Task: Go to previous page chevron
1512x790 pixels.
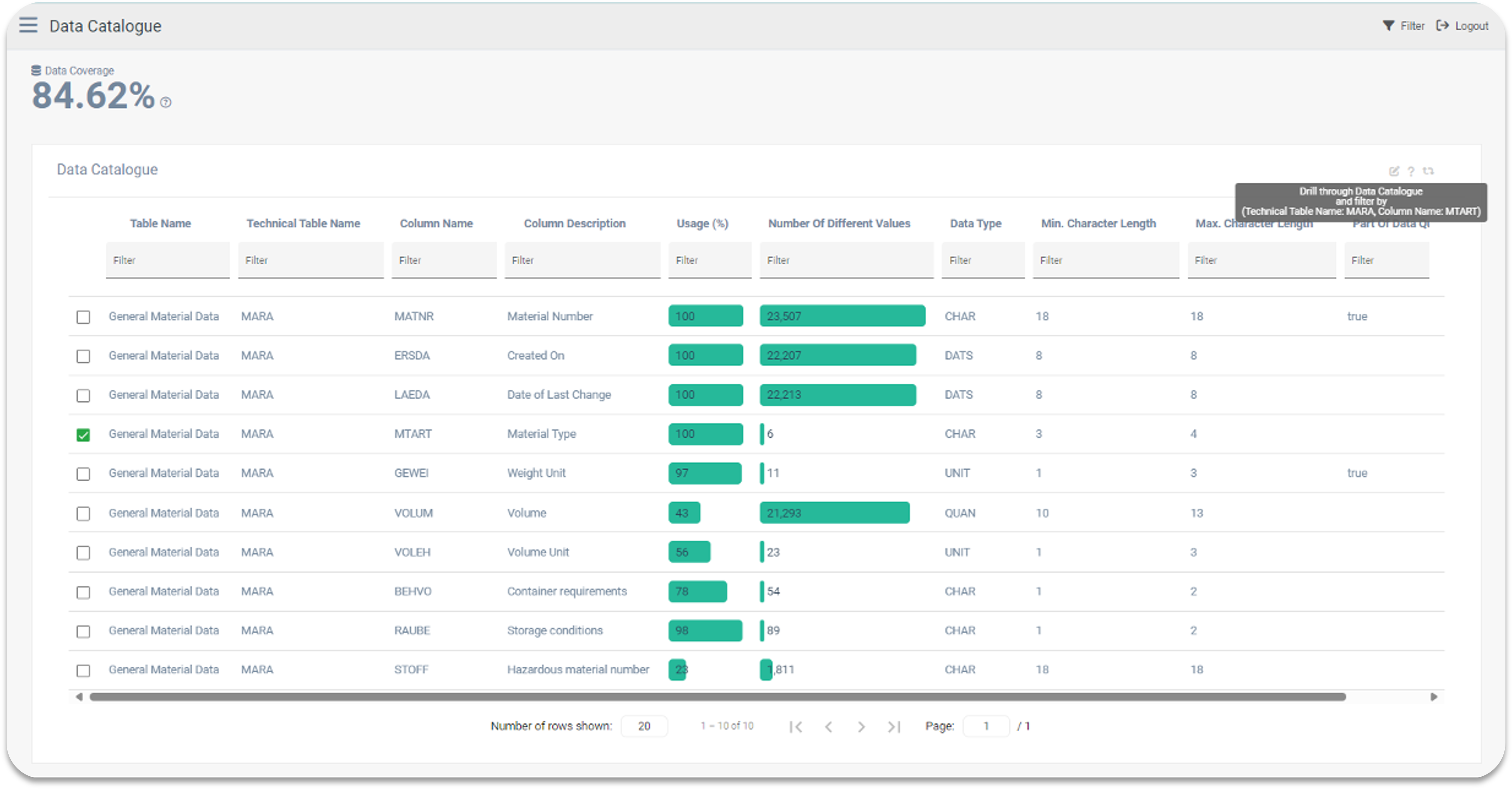Action: pyautogui.click(x=828, y=726)
